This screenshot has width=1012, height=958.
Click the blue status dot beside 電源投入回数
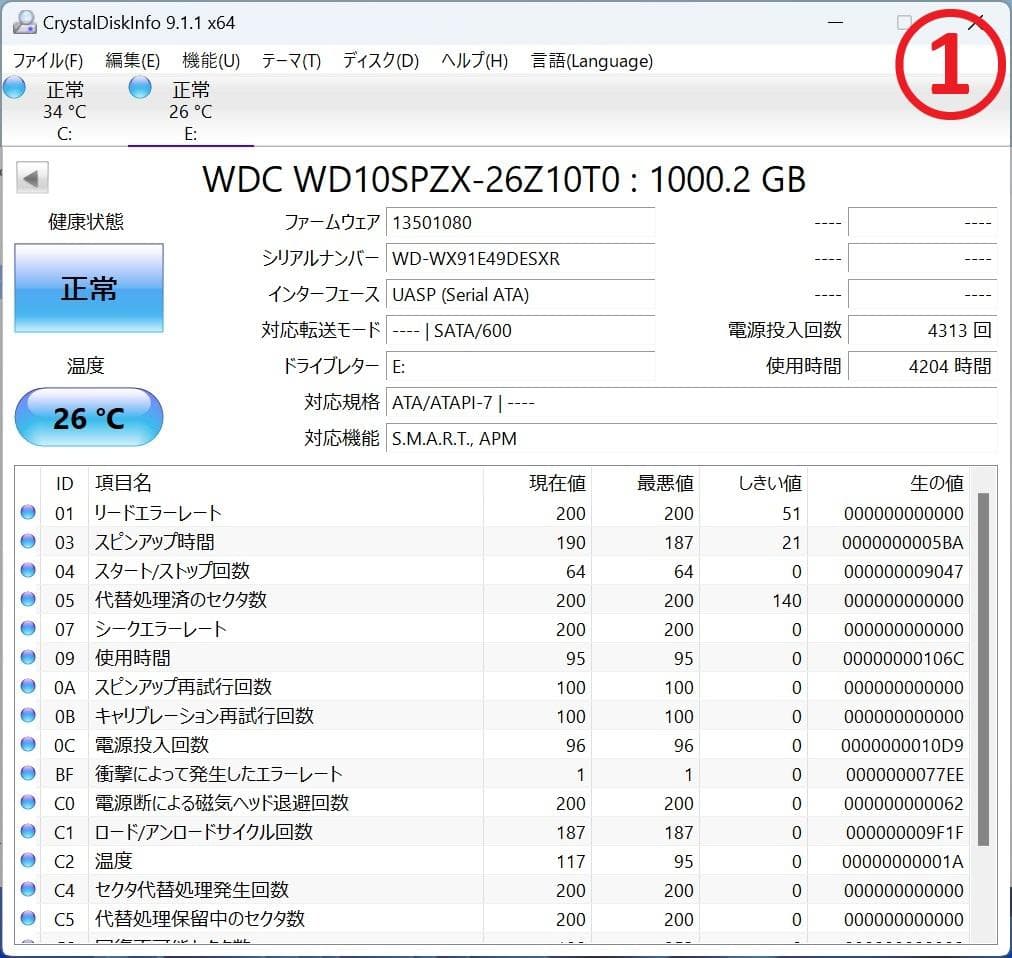[x=28, y=745]
